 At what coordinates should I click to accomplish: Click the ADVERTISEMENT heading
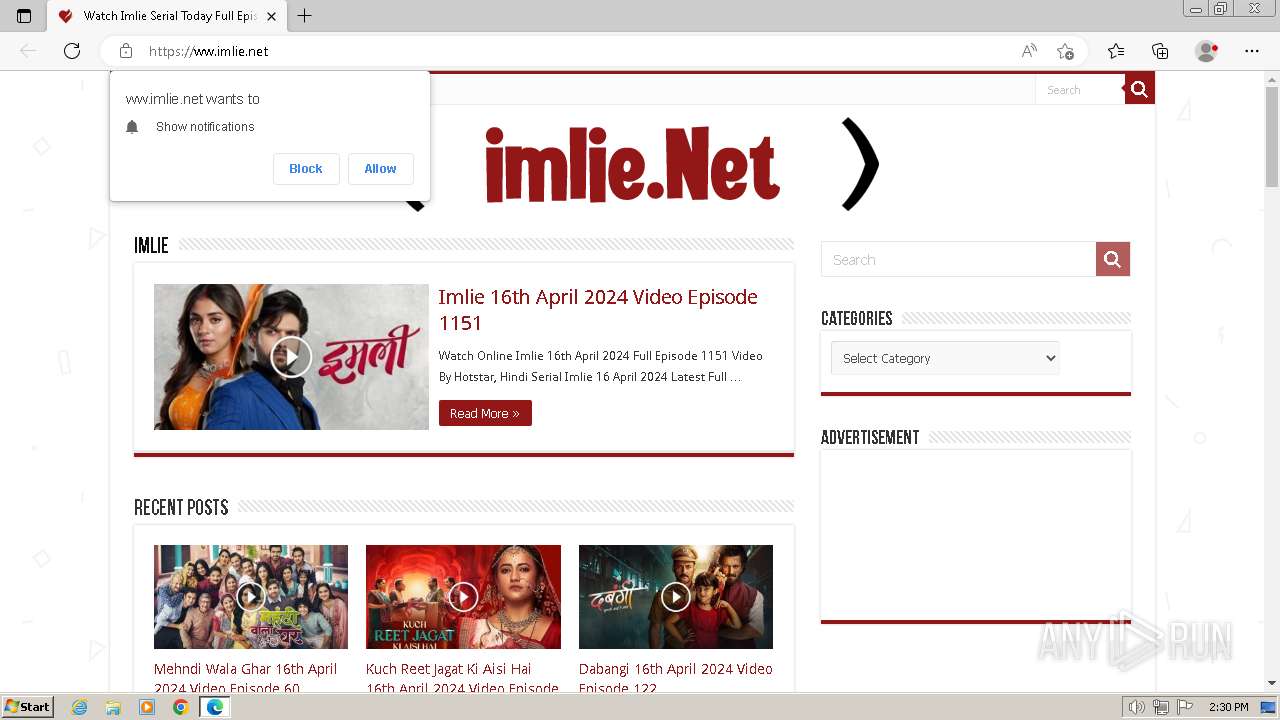pos(870,437)
